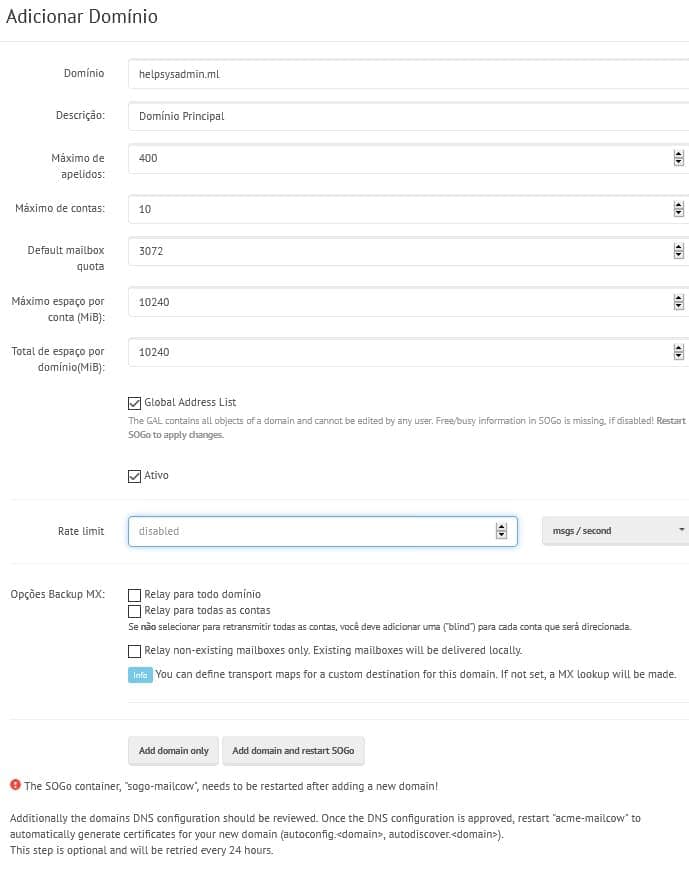Click the Total de espaço por domínio spinner
The width and height of the screenshot is (689, 877).
point(678,352)
